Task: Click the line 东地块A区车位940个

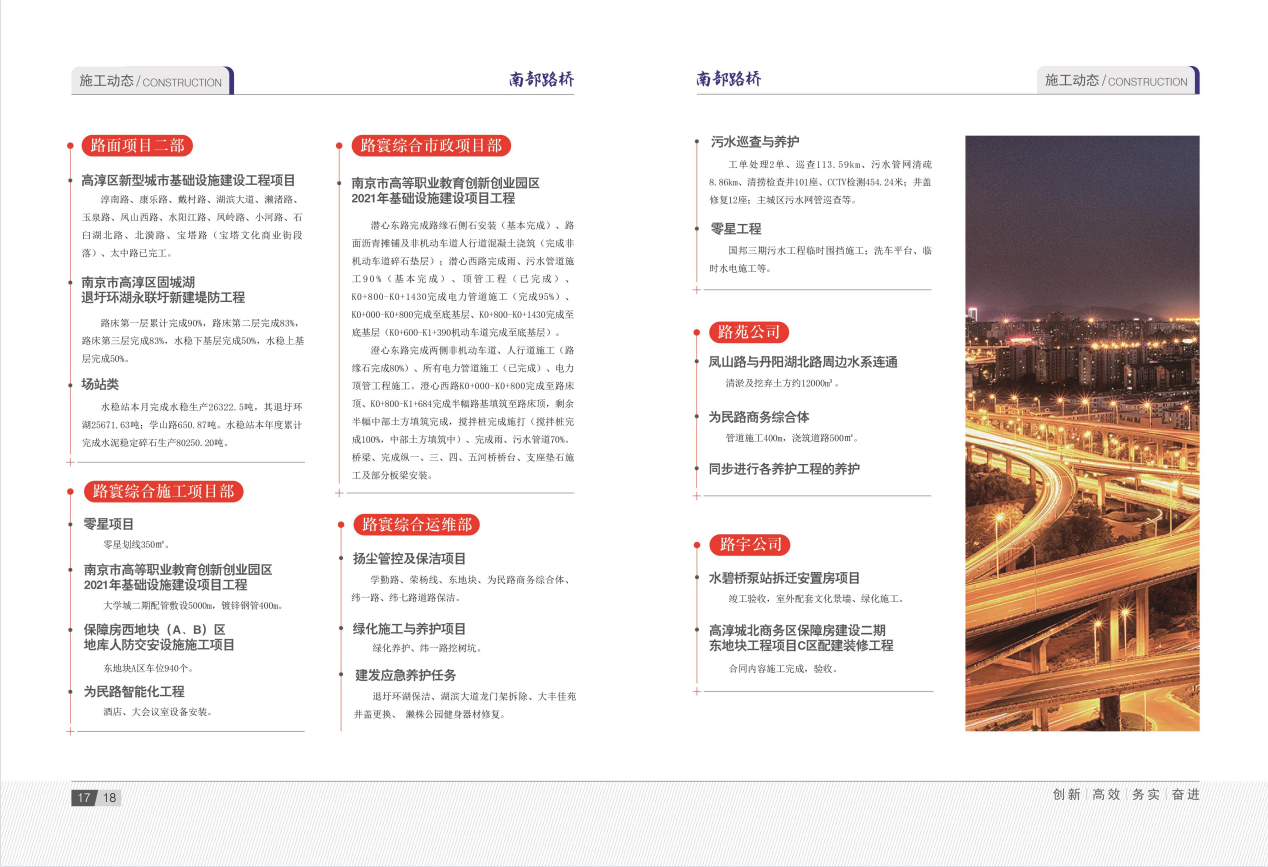Action: (x=148, y=667)
